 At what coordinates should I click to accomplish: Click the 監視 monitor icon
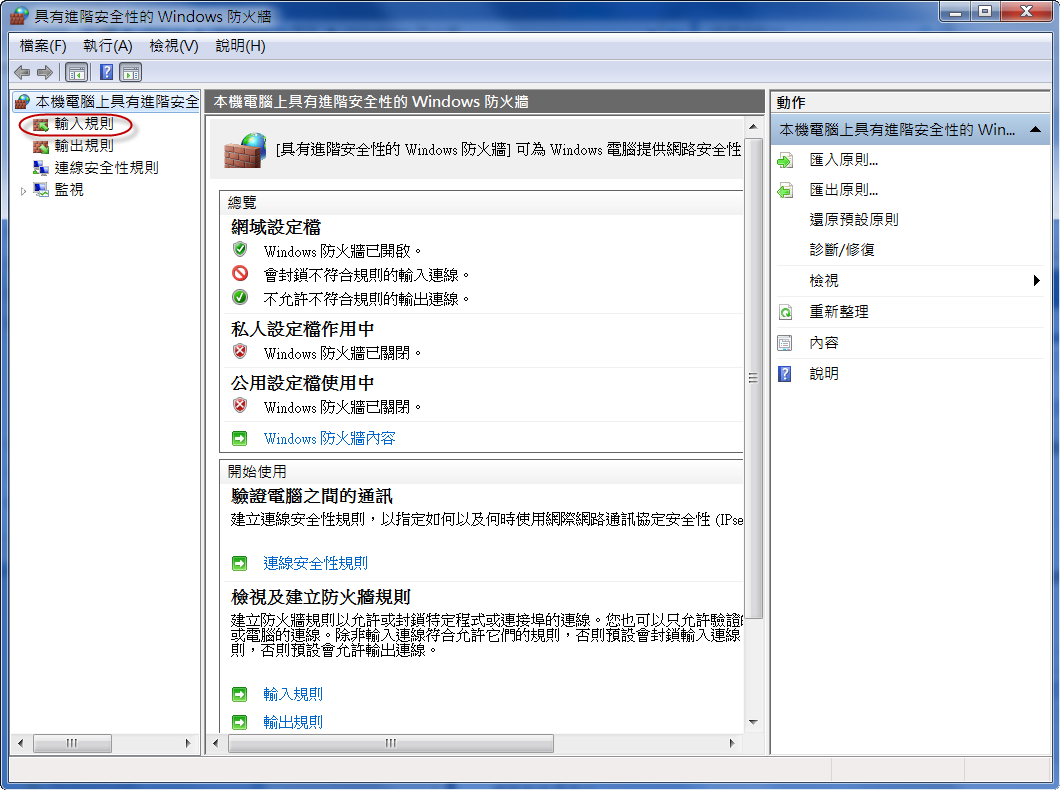pyautogui.click(x=41, y=190)
